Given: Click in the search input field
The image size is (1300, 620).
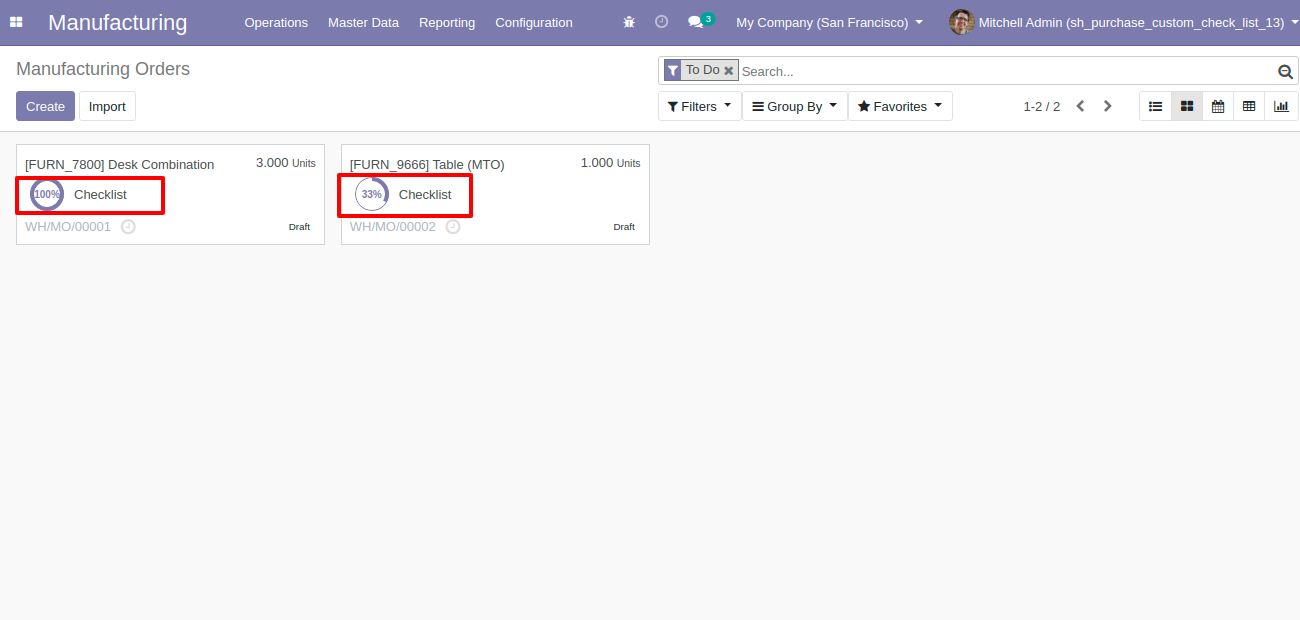Looking at the screenshot, I should [x=1007, y=71].
